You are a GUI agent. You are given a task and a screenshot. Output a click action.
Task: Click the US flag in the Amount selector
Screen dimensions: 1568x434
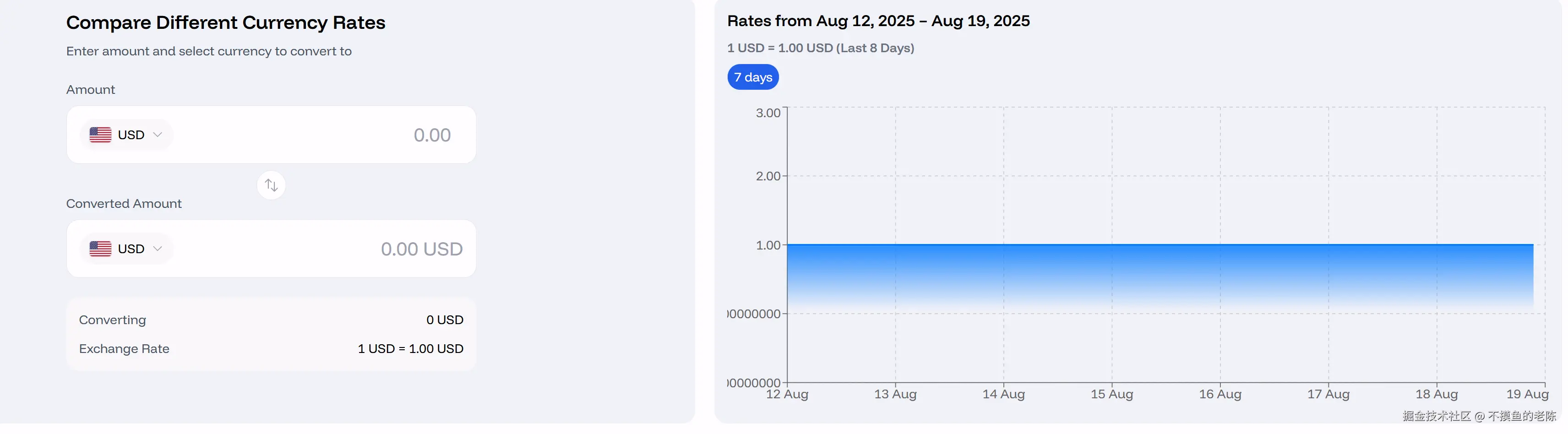(100, 135)
